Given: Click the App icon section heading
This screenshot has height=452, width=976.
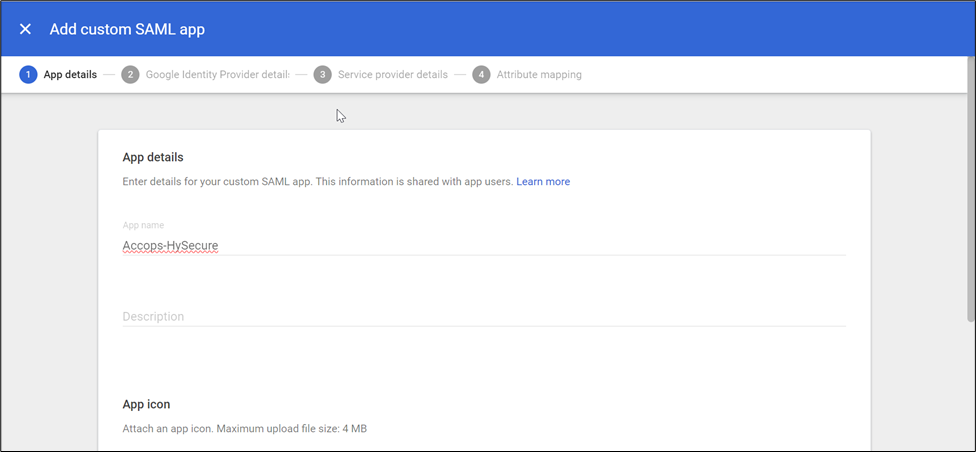Looking at the screenshot, I should (146, 404).
